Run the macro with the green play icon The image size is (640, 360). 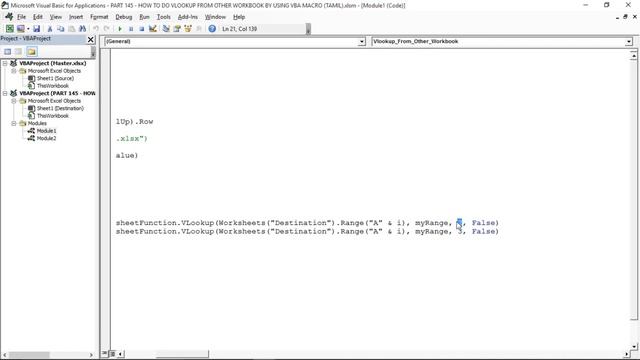coord(120,29)
